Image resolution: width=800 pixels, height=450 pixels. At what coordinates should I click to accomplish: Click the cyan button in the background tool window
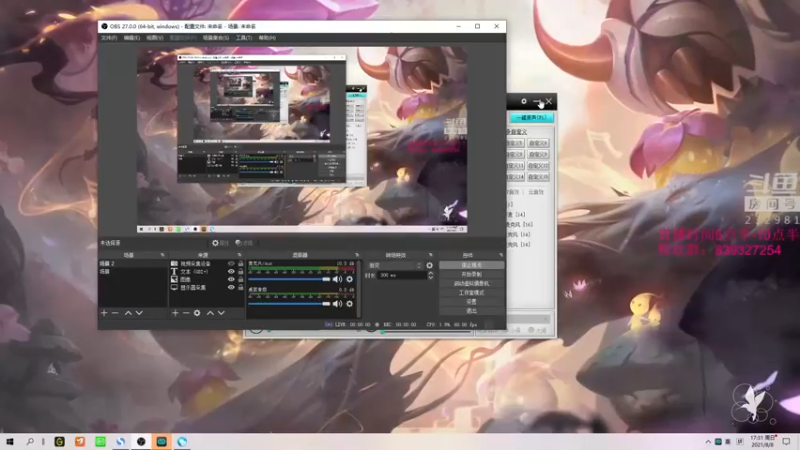coord(532,118)
